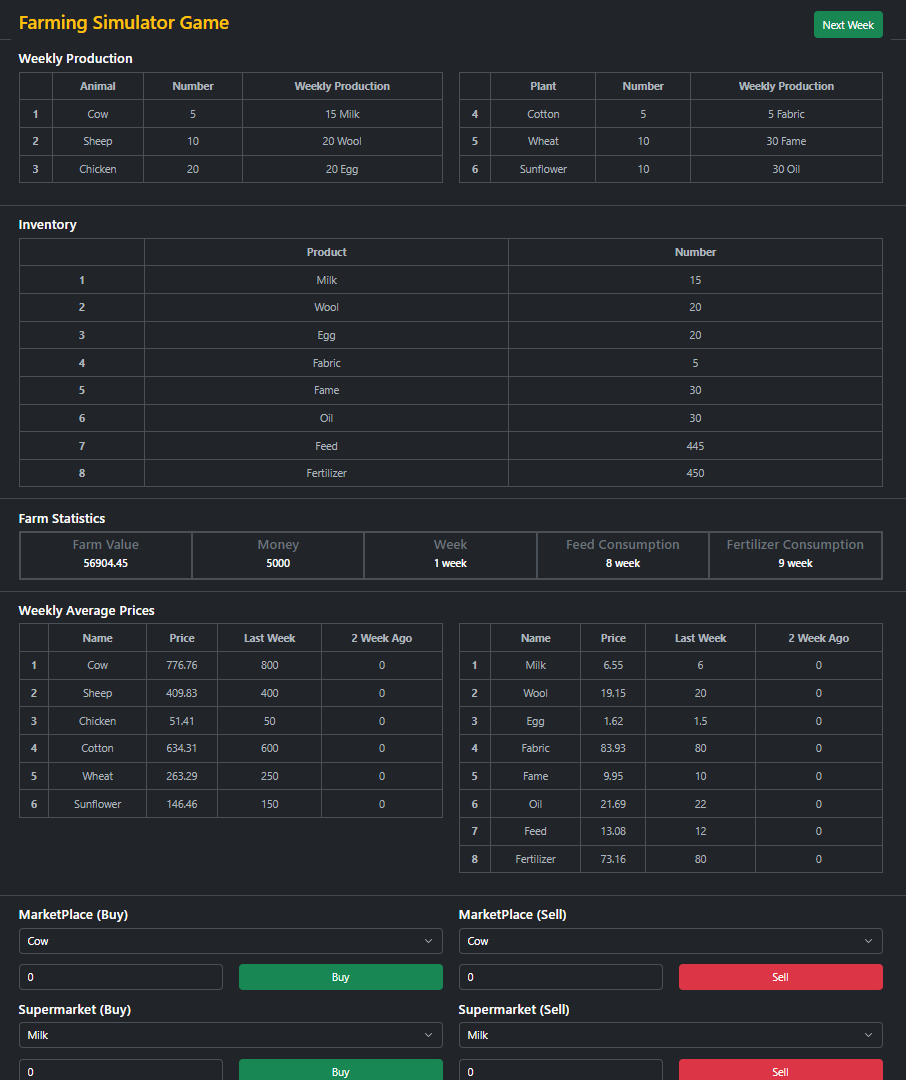
Task: Click the Feed inventory count 445
Action: point(695,446)
